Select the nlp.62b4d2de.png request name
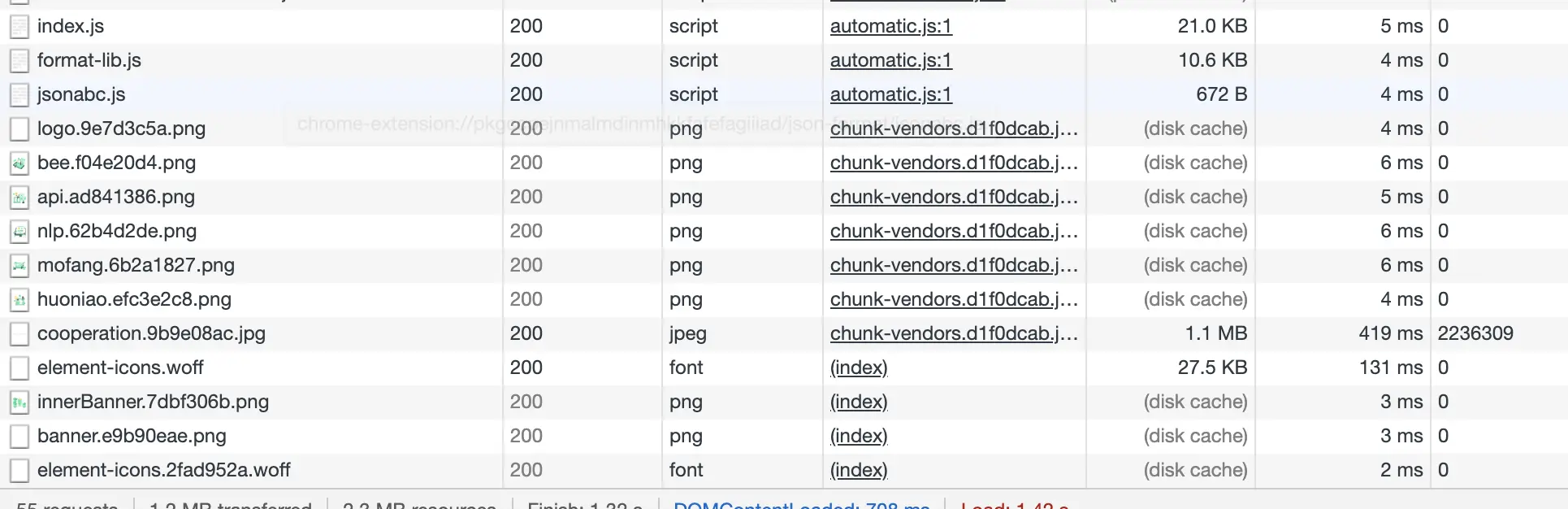This screenshot has height=509, width=1568. tap(117, 231)
